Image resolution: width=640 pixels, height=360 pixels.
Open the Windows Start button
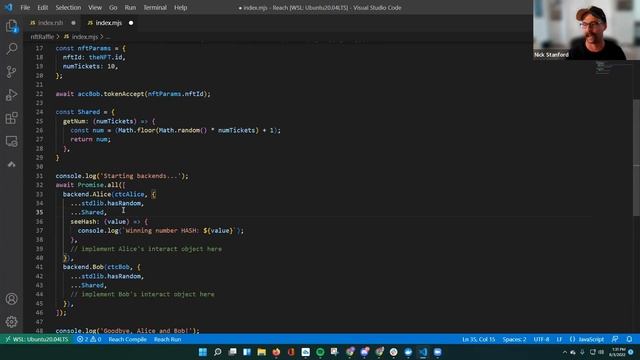click(202, 352)
